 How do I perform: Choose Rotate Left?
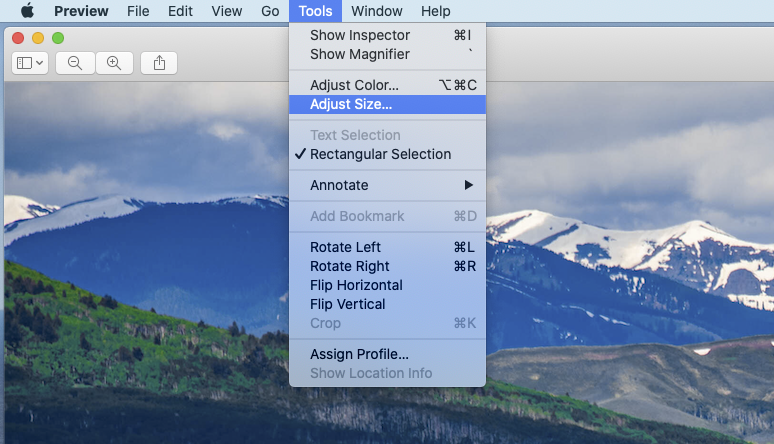coord(387,247)
